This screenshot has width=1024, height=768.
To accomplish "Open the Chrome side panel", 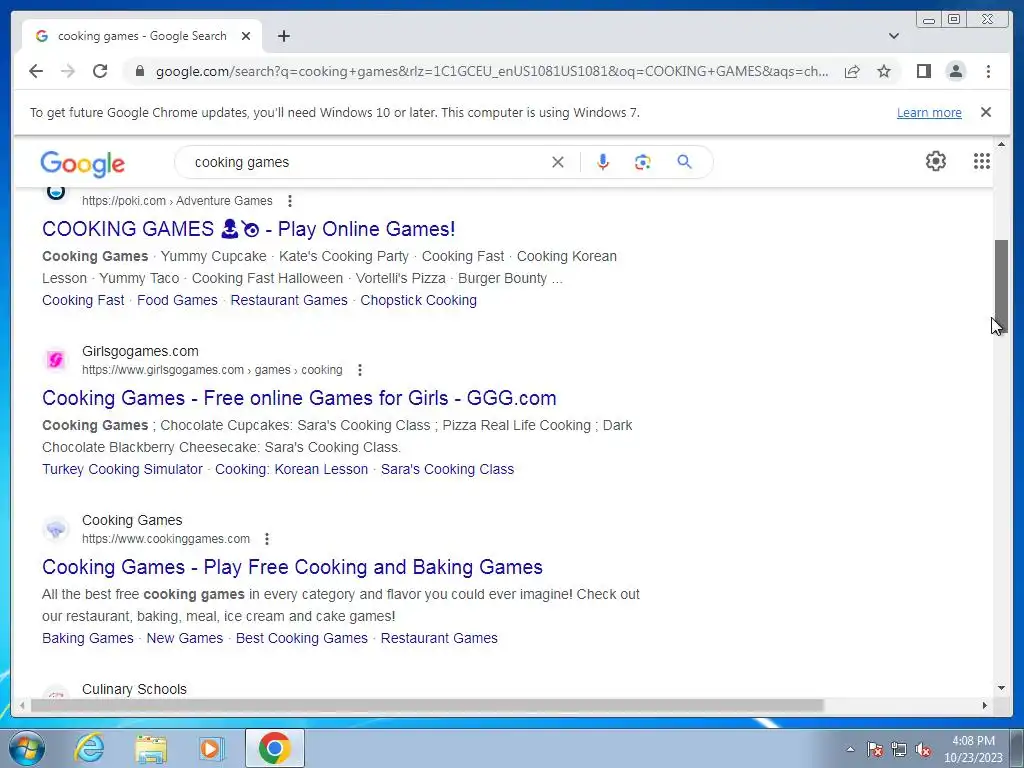I will point(923,71).
